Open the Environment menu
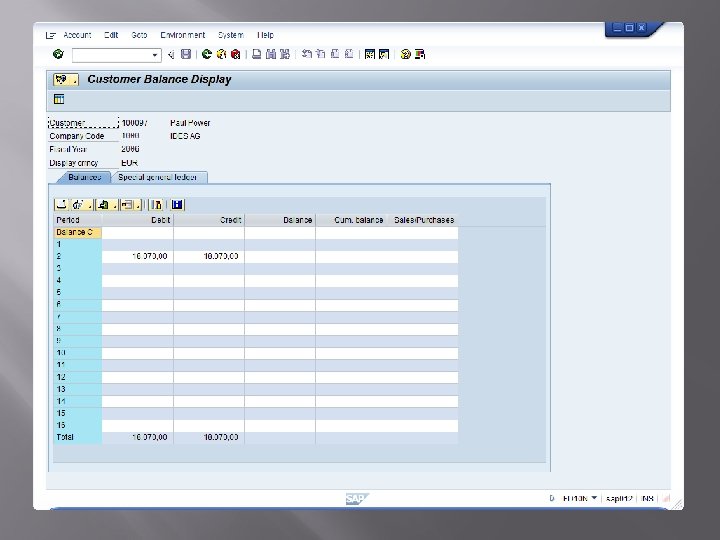The width and height of the screenshot is (720, 540). (183, 35)
